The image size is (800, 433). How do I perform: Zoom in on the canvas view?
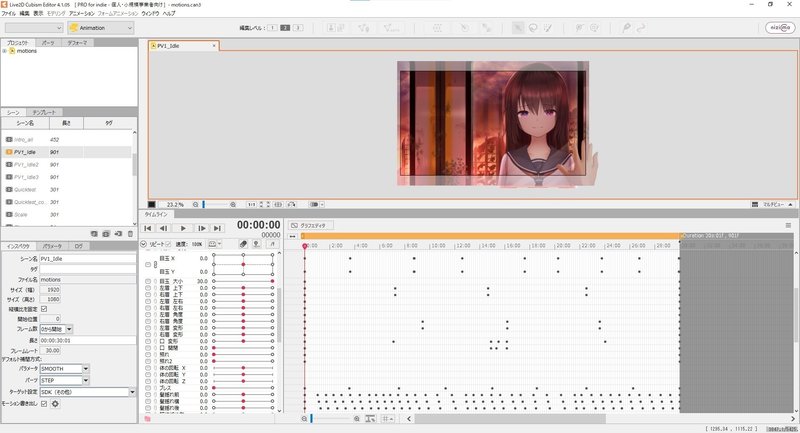pyautogui.click(x=233, y=205)
